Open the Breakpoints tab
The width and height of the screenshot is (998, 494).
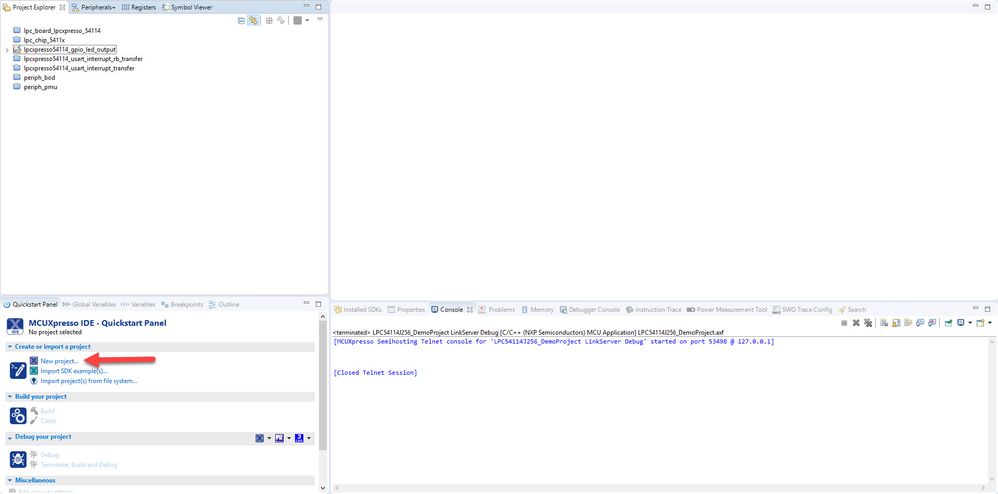tap(182, 304)
